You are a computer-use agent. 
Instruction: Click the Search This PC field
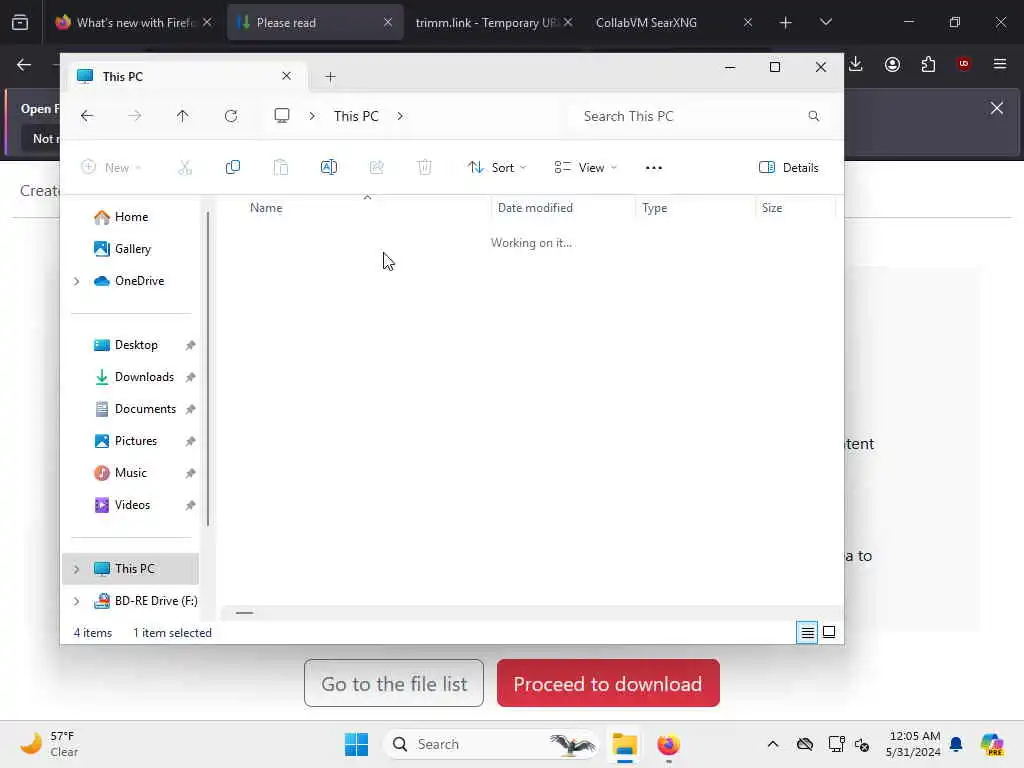tap(700, 116)
